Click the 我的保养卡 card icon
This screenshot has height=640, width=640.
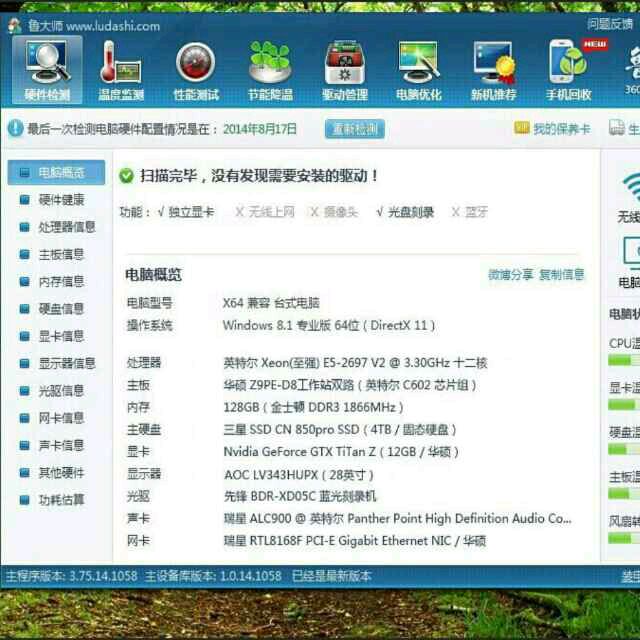(522, 128)
